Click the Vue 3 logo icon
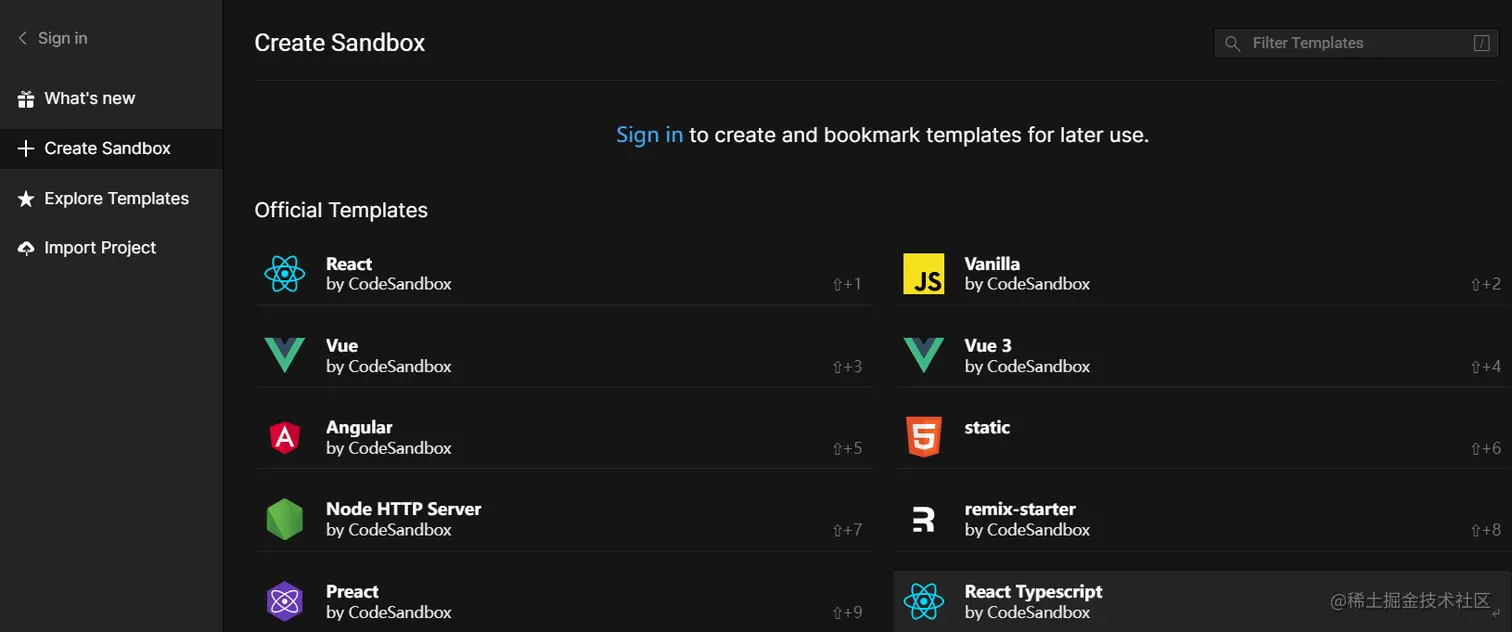Image resolution: width=1512 pixels, height=632 pixels. click(x=923, y=356)
